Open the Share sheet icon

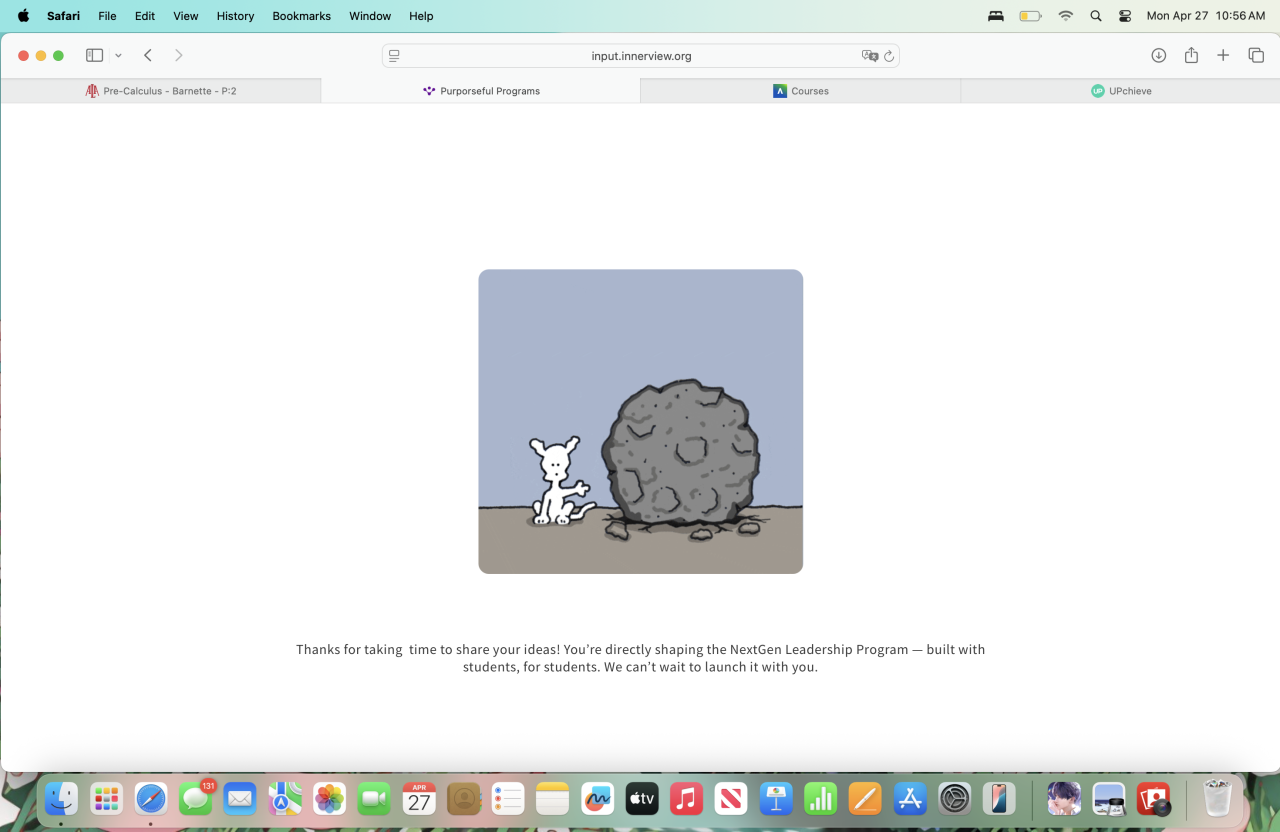point(1191,56)
